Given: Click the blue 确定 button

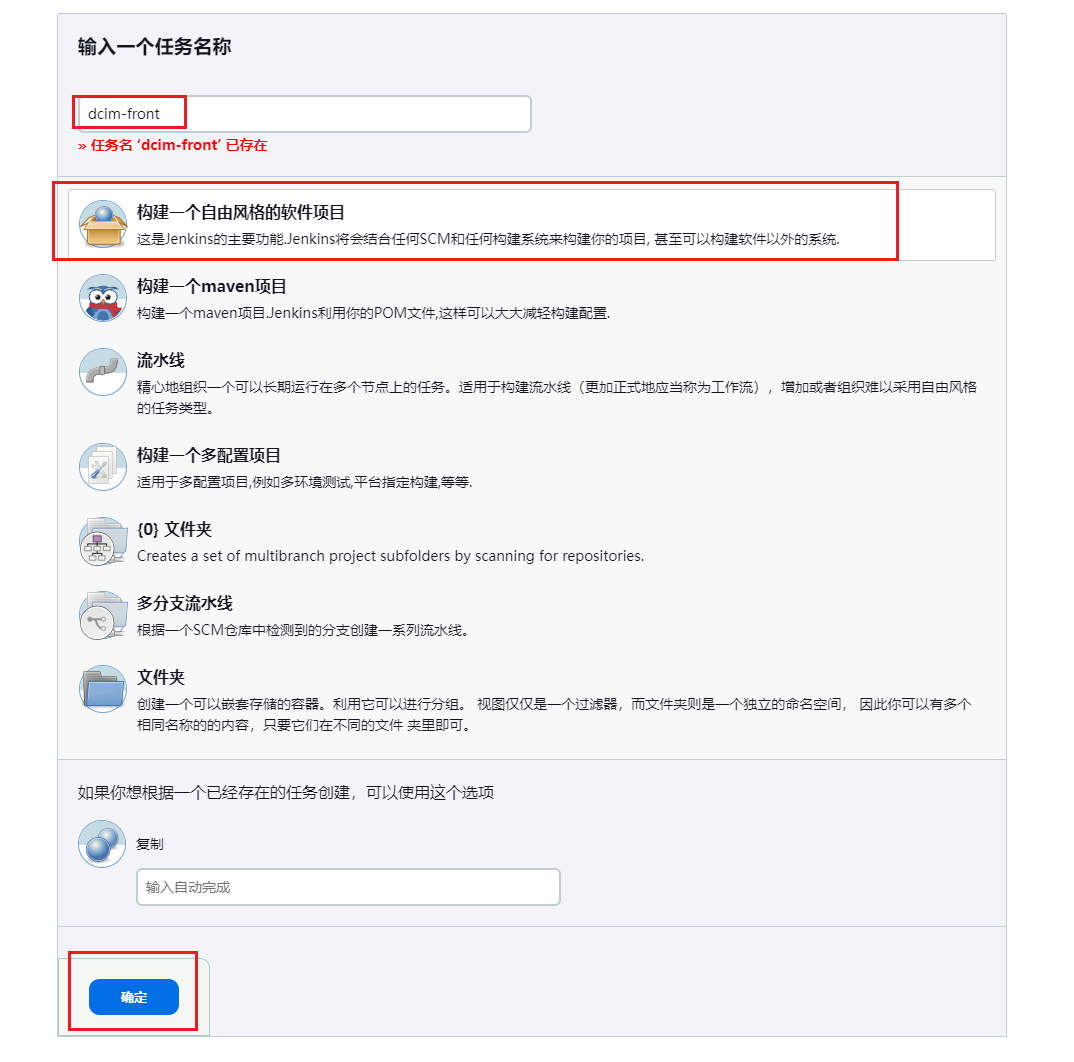Looking at the screenshot, I should pos(134,997).
